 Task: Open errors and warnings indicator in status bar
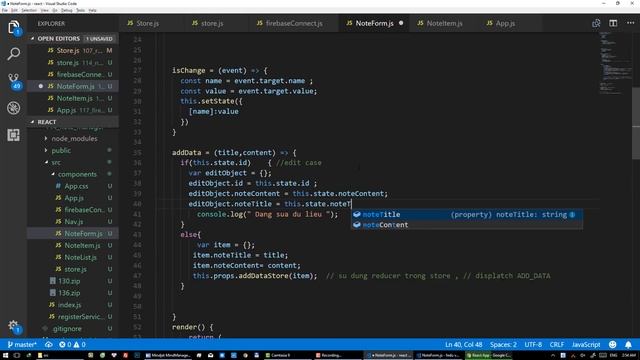[x=72, y=344]
